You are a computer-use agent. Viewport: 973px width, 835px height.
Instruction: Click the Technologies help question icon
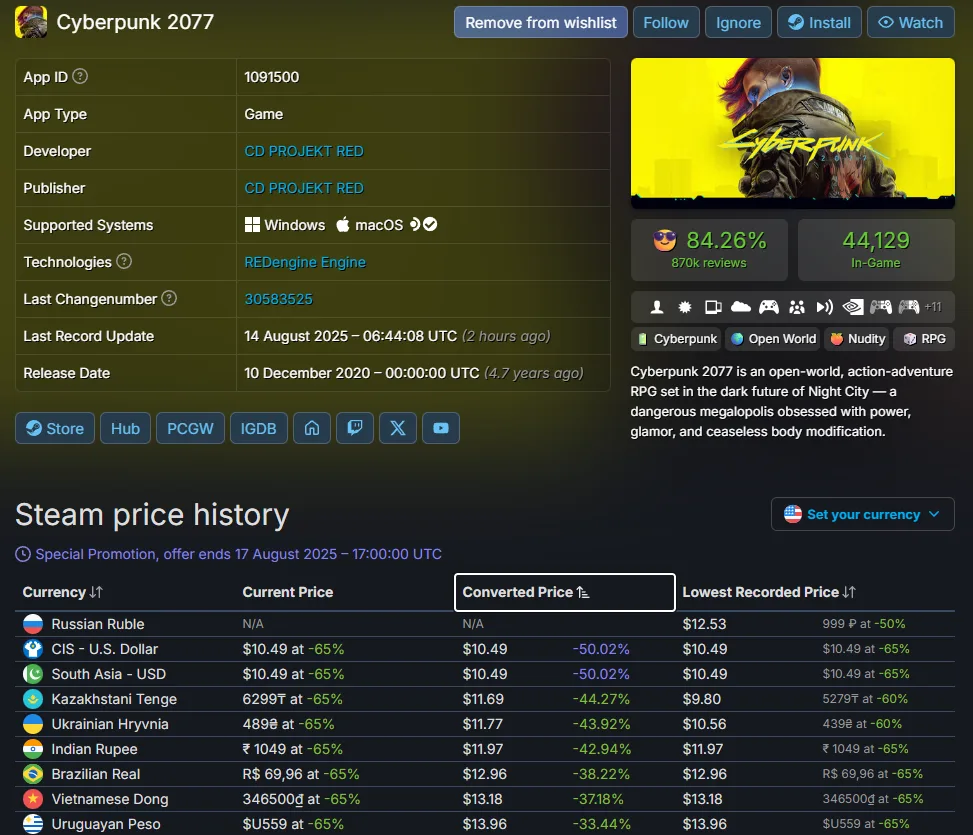(124, 261)
